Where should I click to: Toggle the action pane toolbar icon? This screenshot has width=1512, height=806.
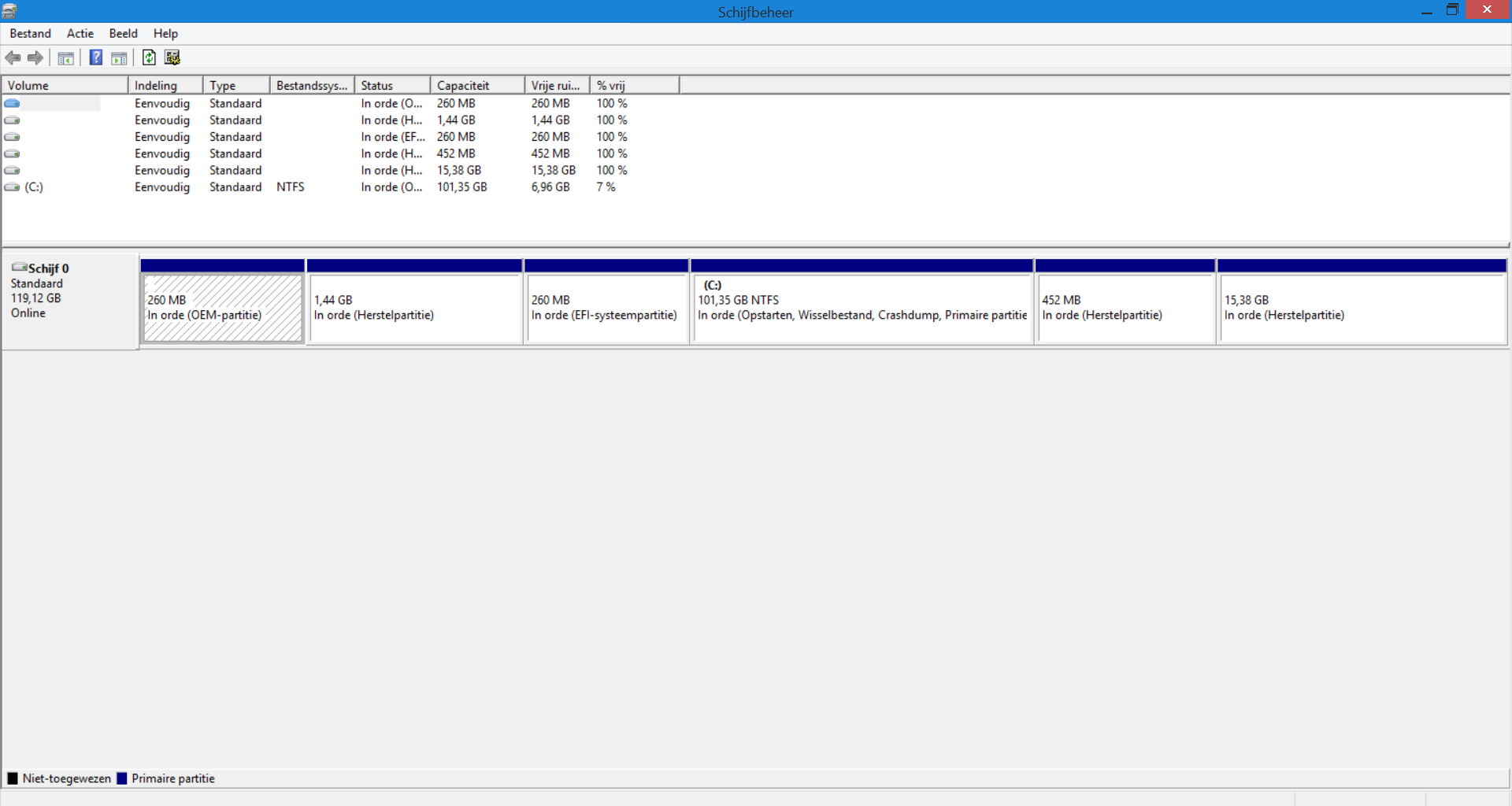pyautogui.click(x=119, y=57)
